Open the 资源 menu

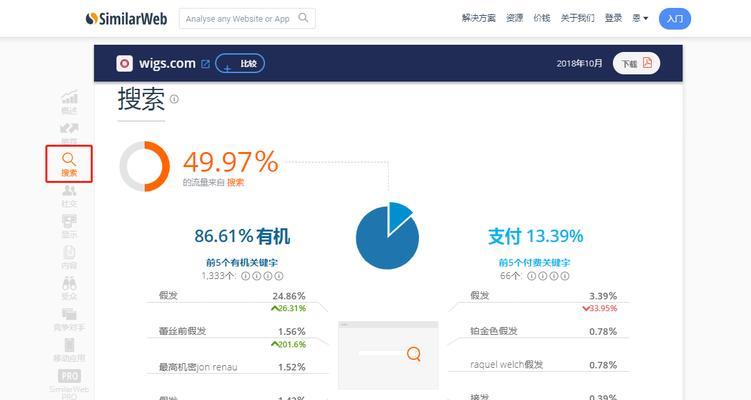[x=514, y=18]
